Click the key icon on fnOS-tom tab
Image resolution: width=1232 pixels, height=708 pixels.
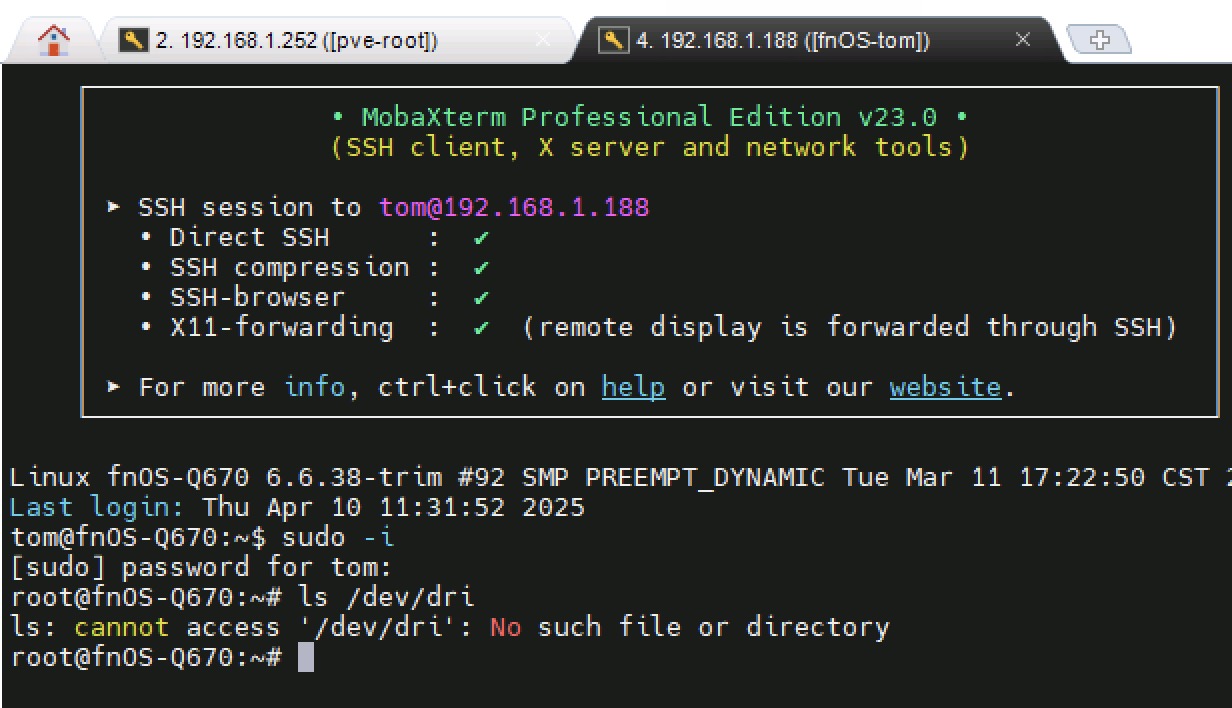point(613,40)
